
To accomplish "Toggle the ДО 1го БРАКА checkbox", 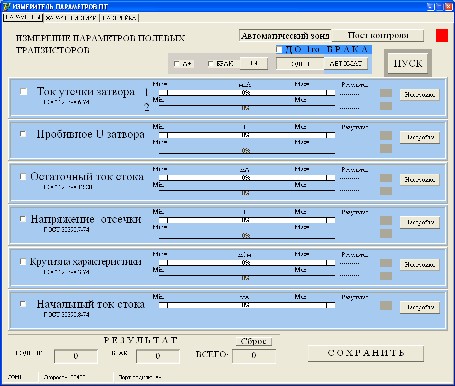I will 279,50.
